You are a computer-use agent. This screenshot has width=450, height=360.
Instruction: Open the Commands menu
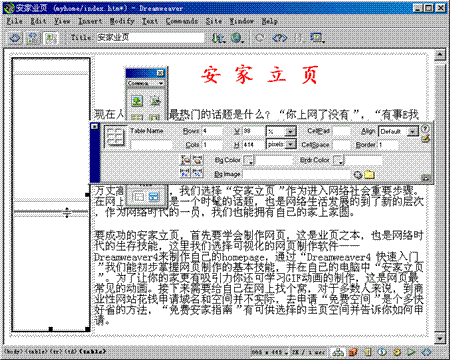(182, 21)
